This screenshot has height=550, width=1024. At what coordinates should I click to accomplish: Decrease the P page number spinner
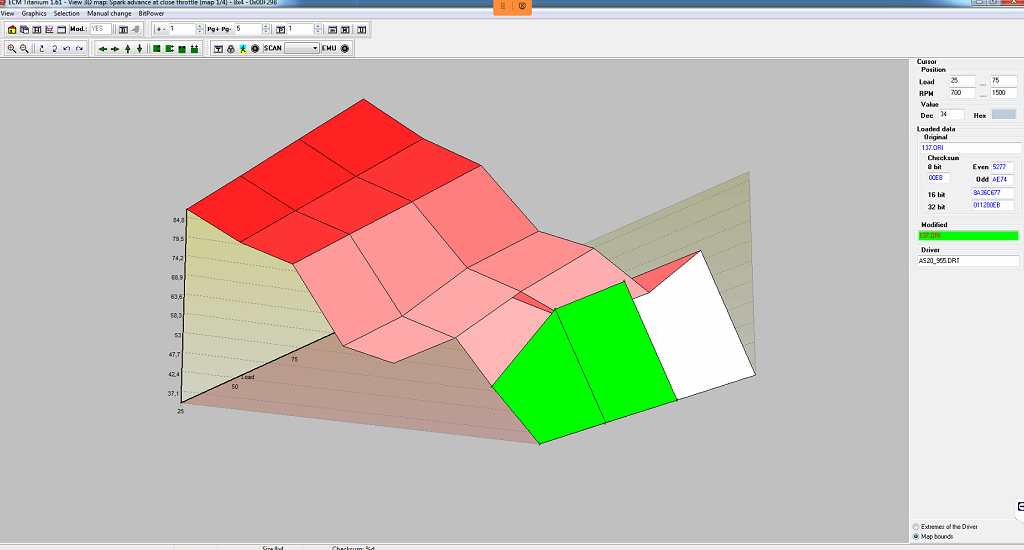318,31
